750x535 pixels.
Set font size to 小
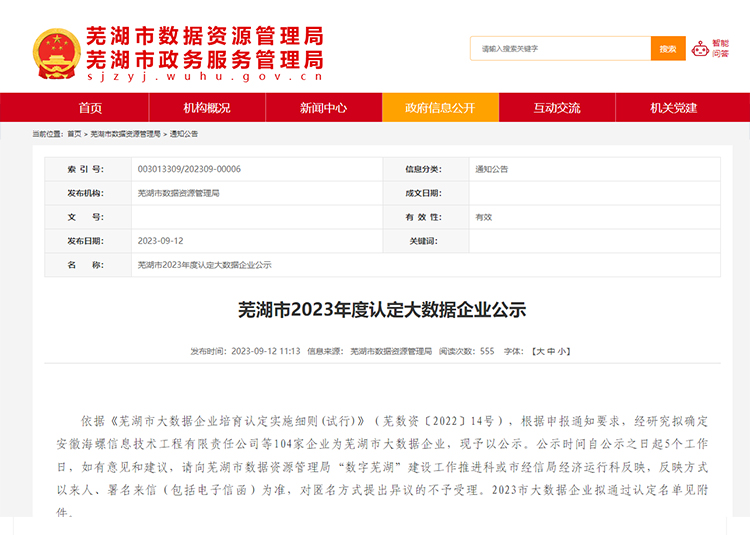coord(562,351)
